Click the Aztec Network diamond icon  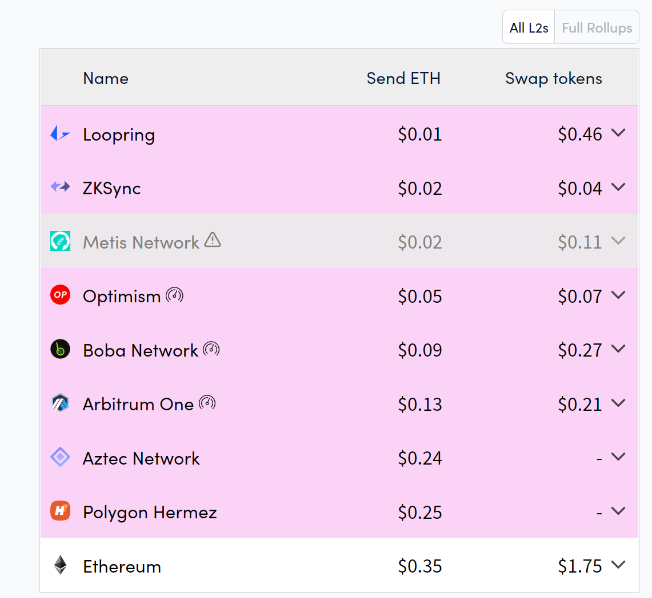tap(60, 458)
